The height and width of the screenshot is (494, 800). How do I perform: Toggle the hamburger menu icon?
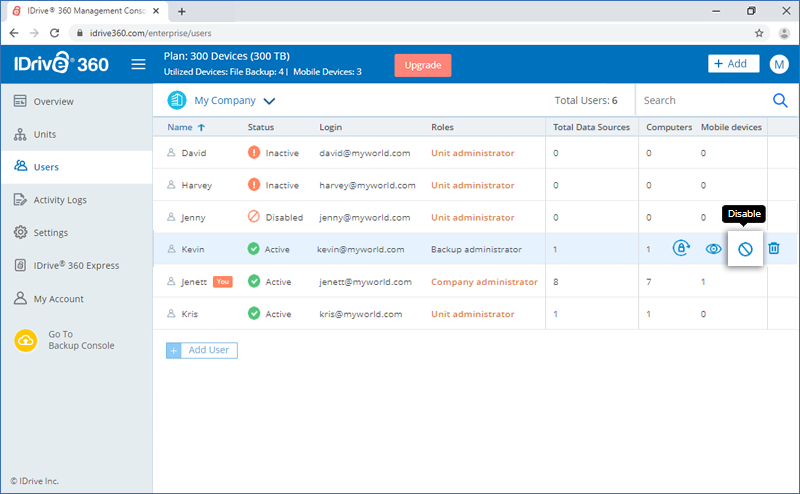click(x=138, y=64)
